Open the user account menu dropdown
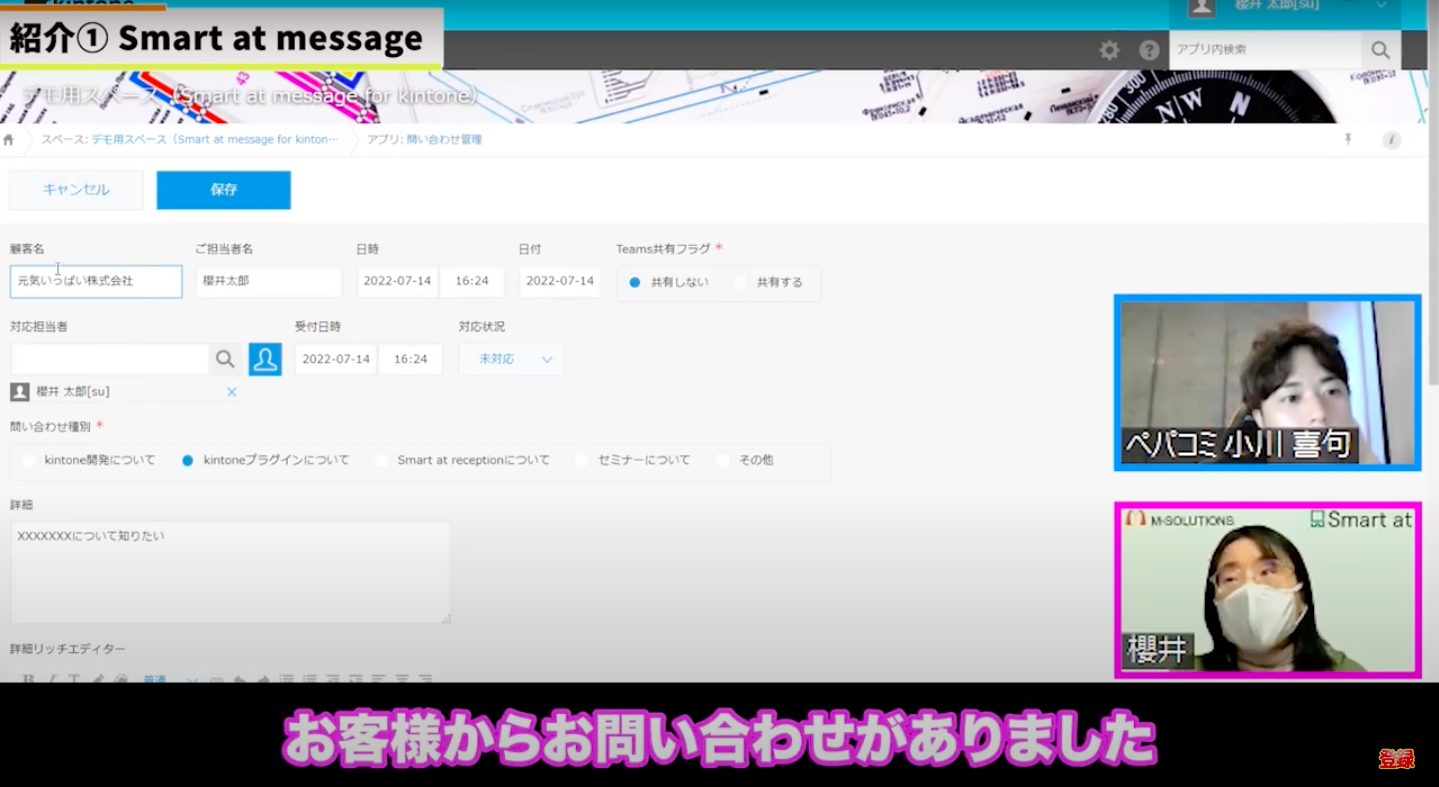This screenshot has height=787, width=1439. [x=1381, y=6]
